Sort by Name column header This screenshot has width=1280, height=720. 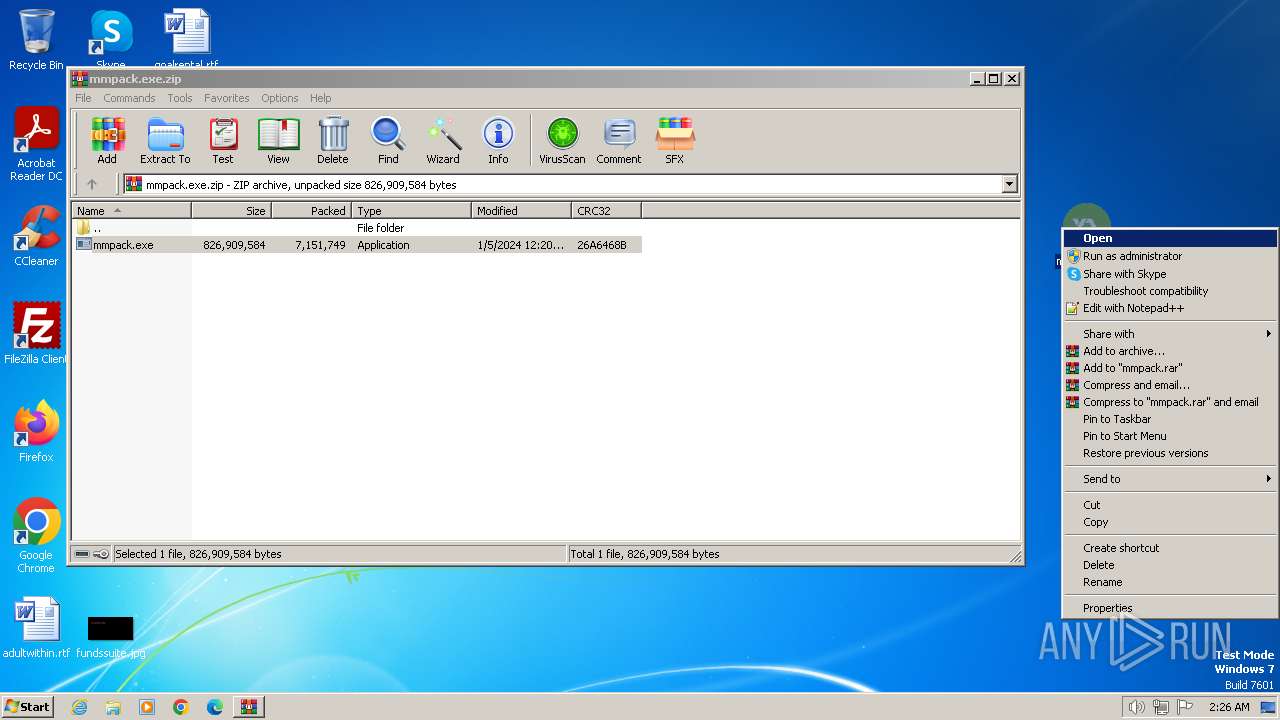132,211
